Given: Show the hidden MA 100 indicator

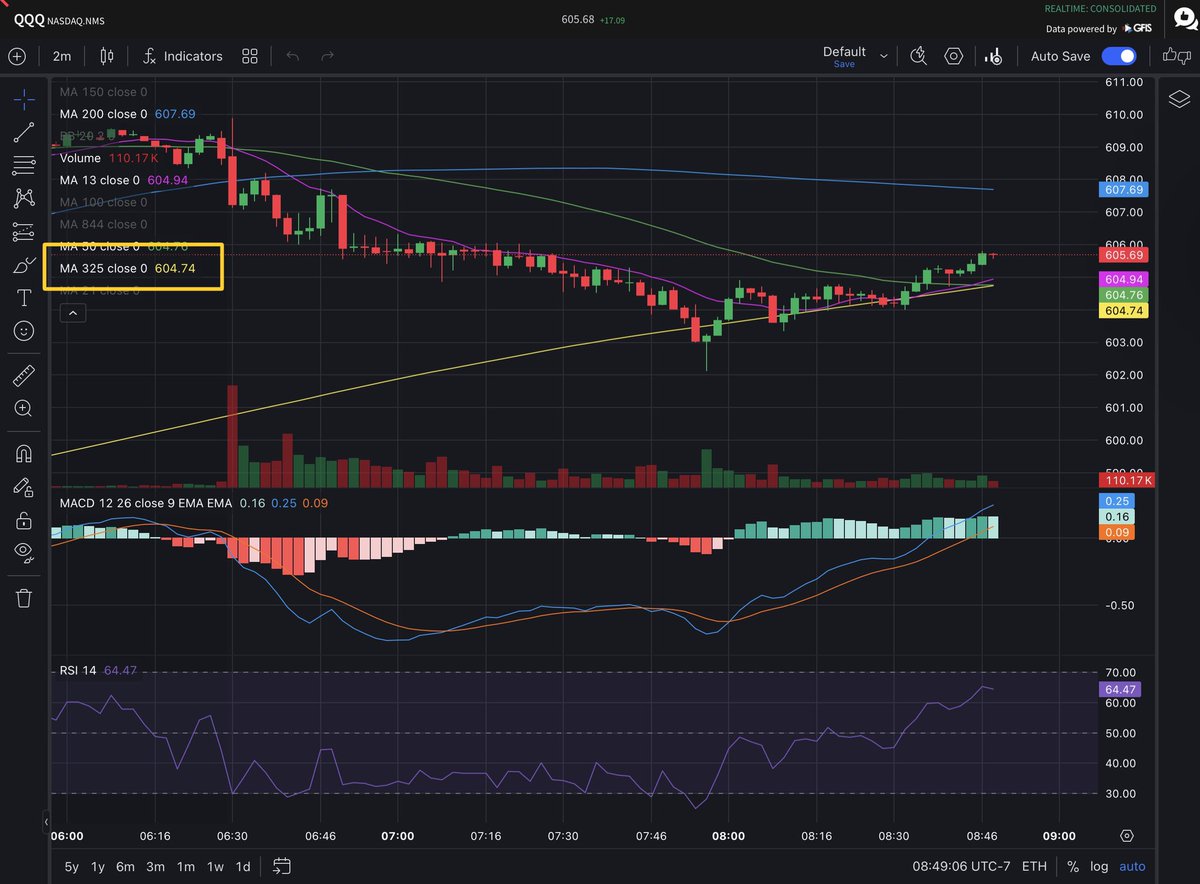Looking at the screenshot, I should pos(103,202).
